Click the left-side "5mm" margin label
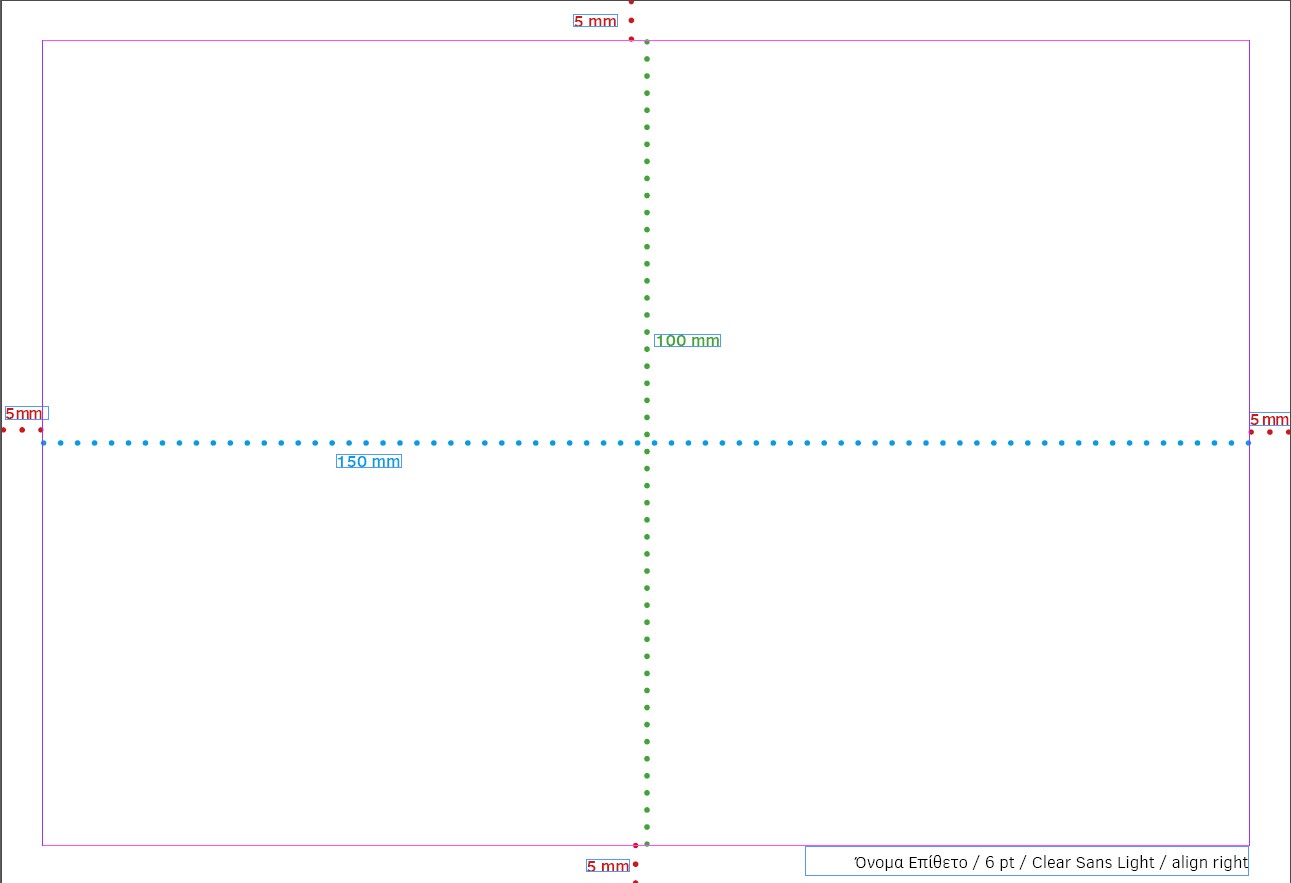The height and width of the screenshot is (883, 1291). click(25, 414)
